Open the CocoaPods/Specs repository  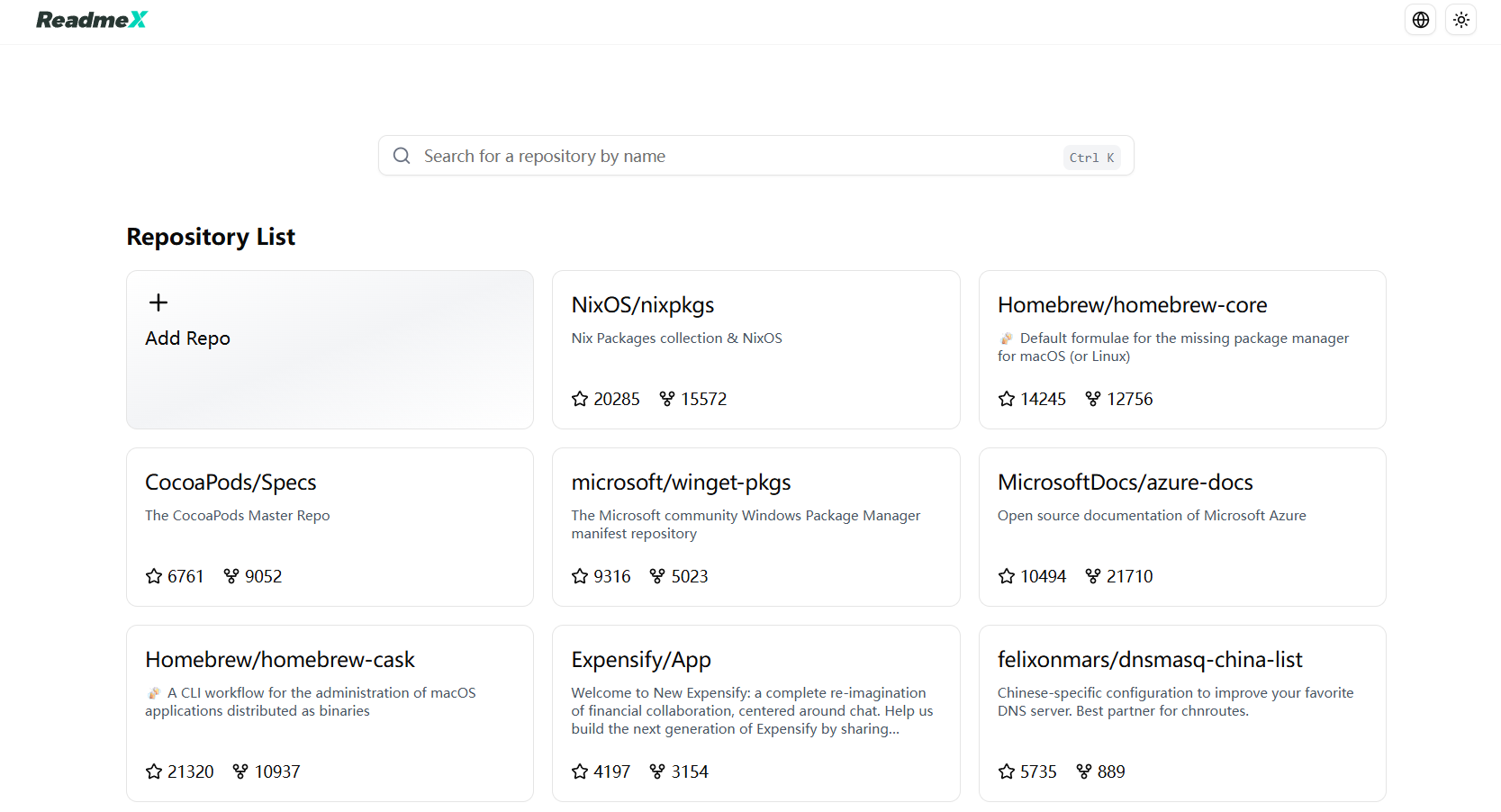tap(330, 527)
